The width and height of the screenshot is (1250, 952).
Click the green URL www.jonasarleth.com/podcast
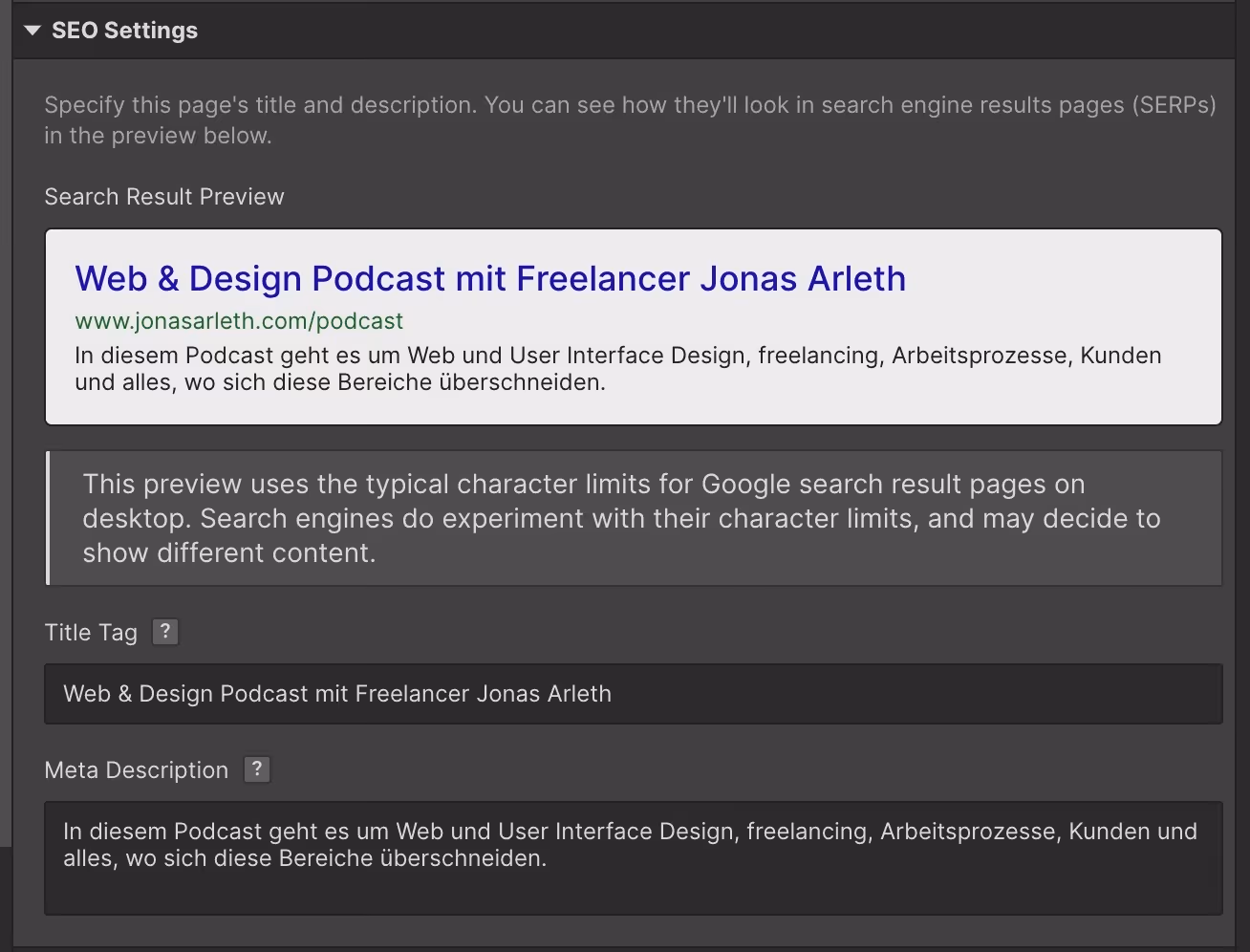239,321
